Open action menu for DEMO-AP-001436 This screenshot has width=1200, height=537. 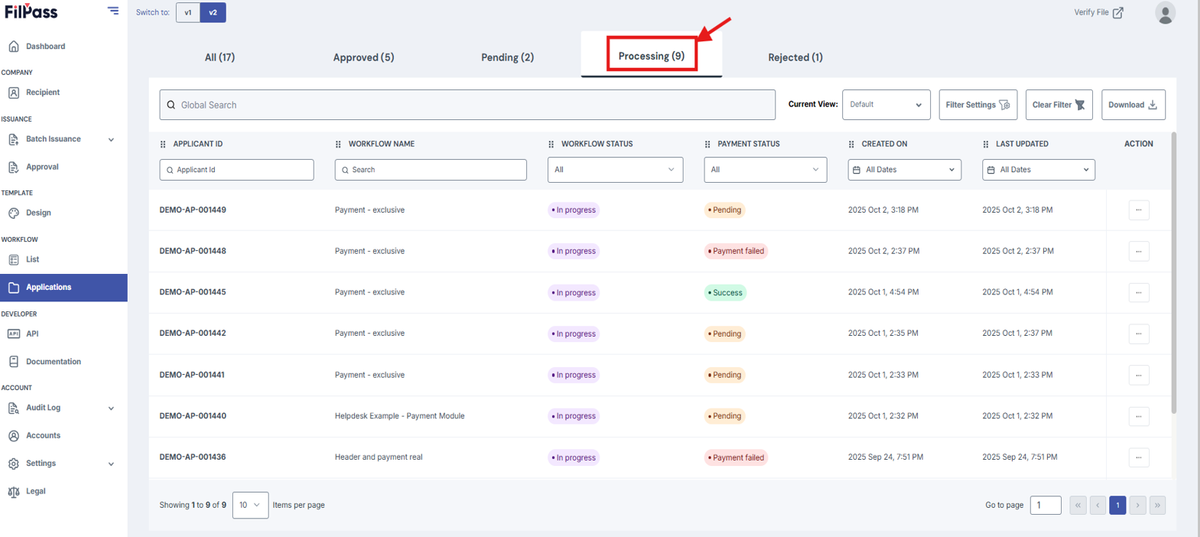click(x=1138, y=457)
